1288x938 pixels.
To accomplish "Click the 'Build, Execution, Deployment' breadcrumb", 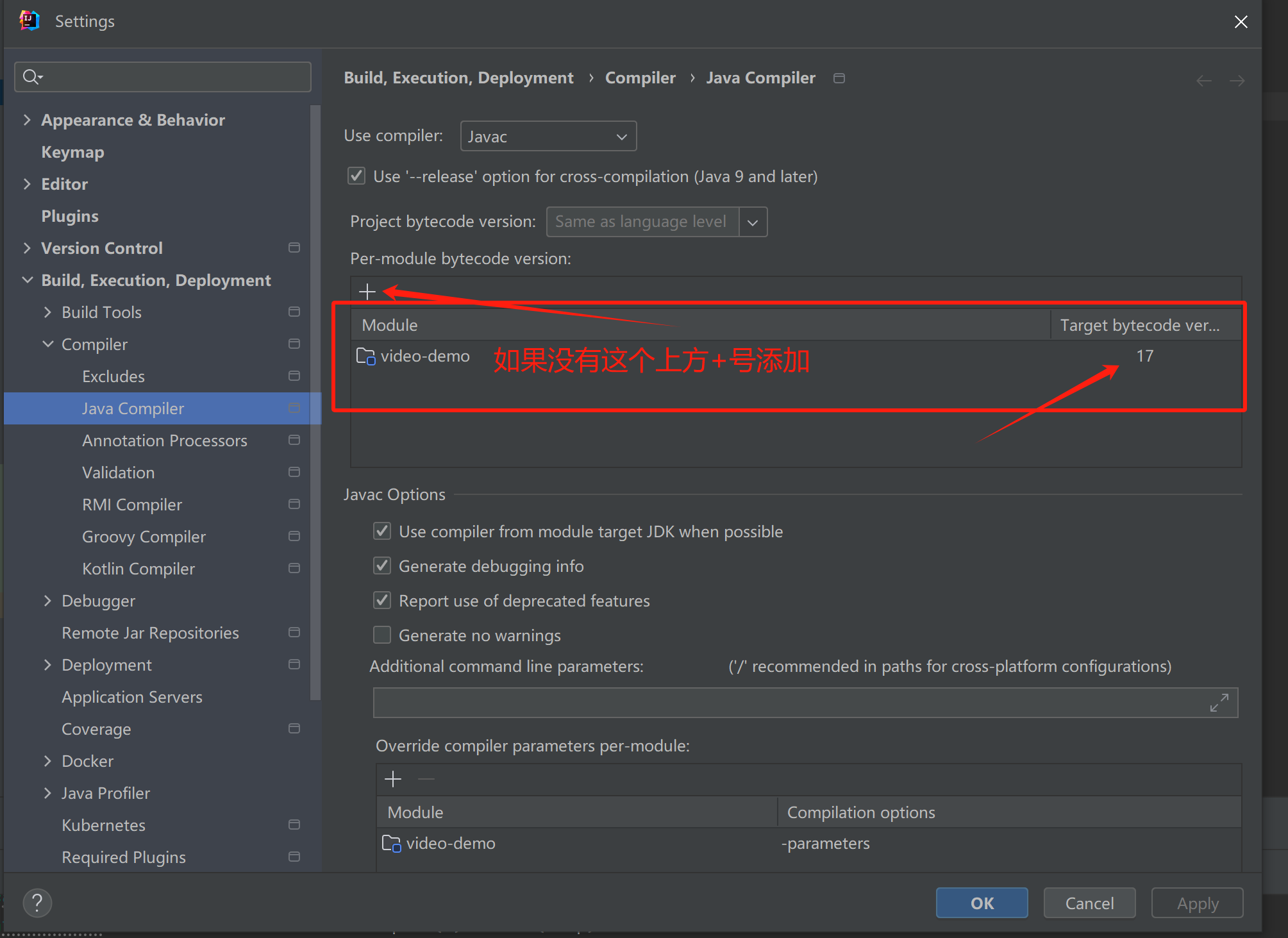I will 458,77.
